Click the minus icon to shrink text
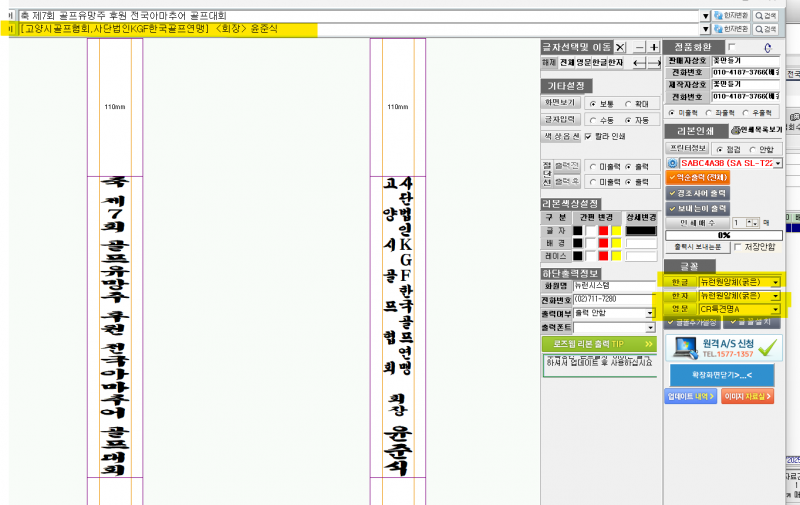 (x=637, y=47)
